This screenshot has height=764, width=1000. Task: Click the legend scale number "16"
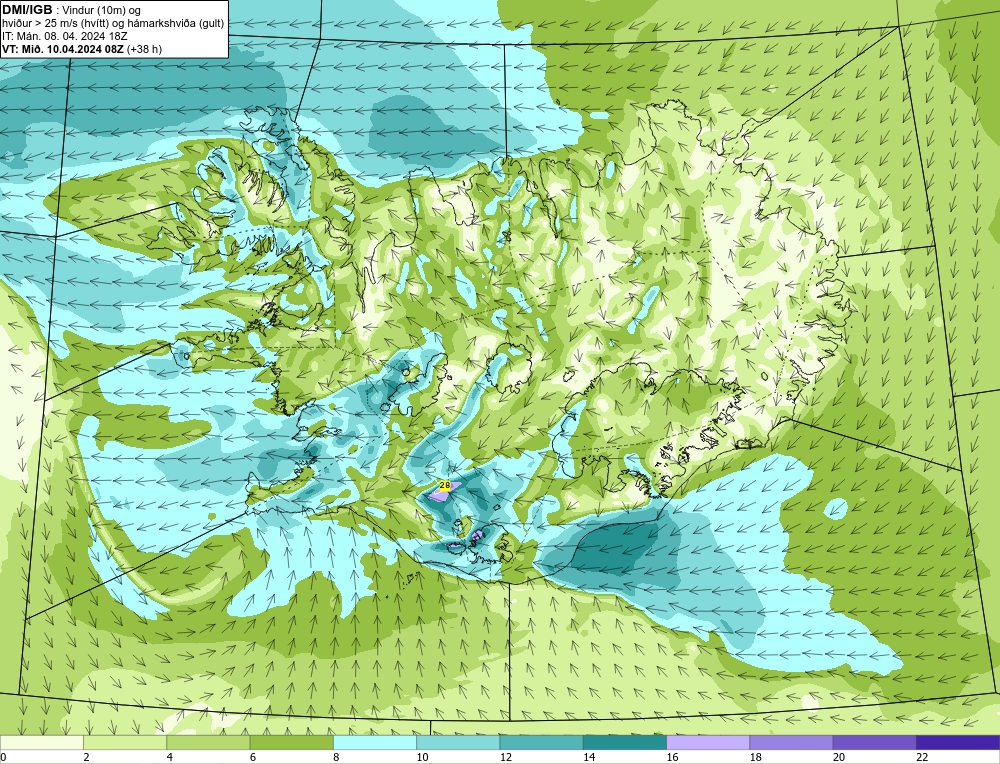tap(672, 757)
